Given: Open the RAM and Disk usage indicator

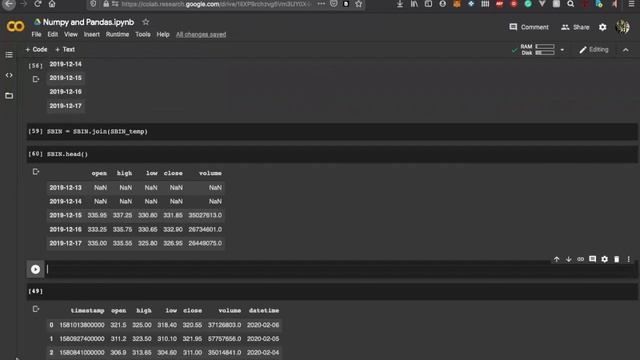Looking at the screenshot, I should tap(537, 50).
